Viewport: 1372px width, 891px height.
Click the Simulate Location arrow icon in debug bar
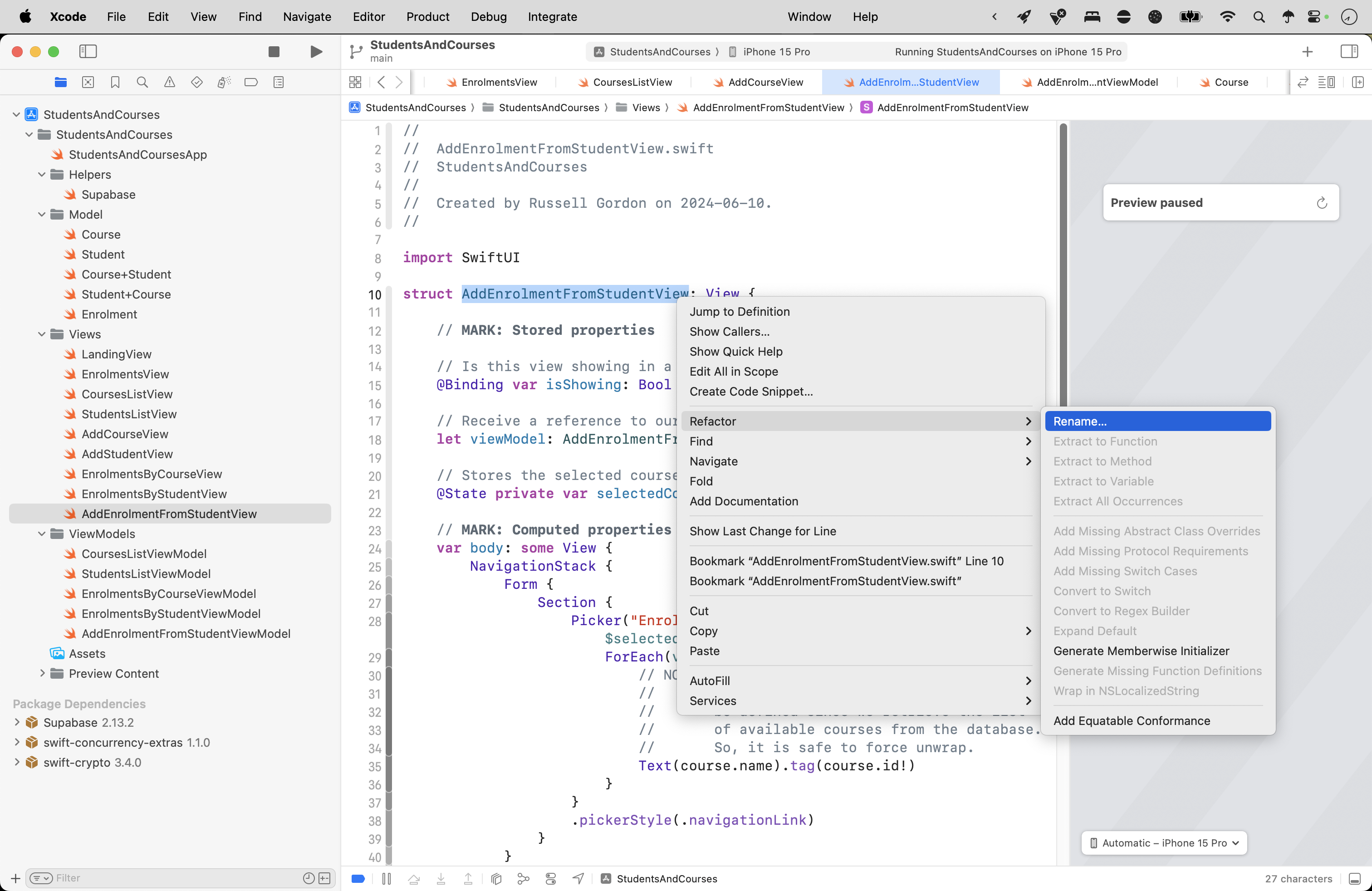point(578,878)
